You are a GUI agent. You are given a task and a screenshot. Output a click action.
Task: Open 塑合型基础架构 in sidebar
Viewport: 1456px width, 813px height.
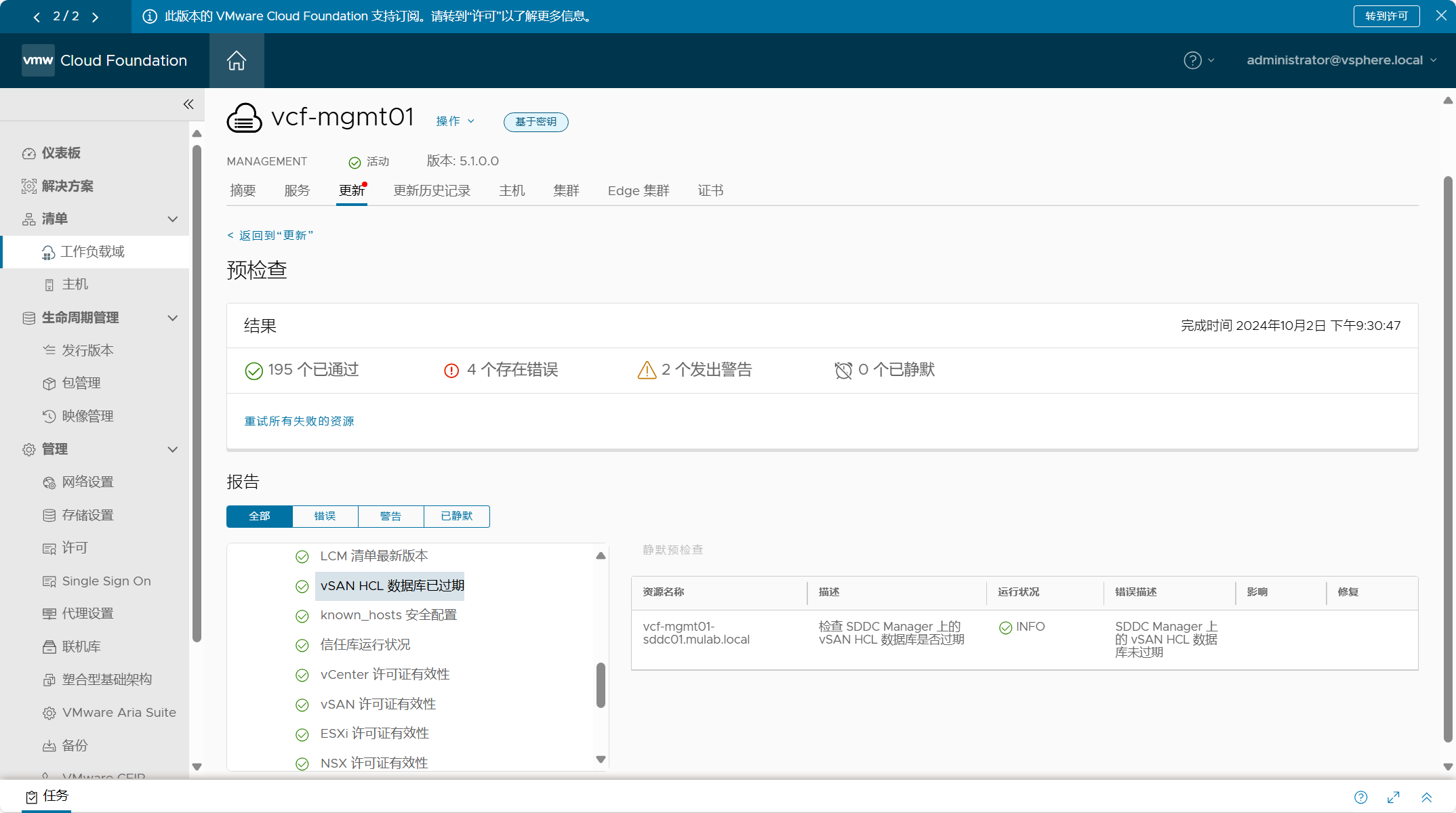tap(106, 680)
